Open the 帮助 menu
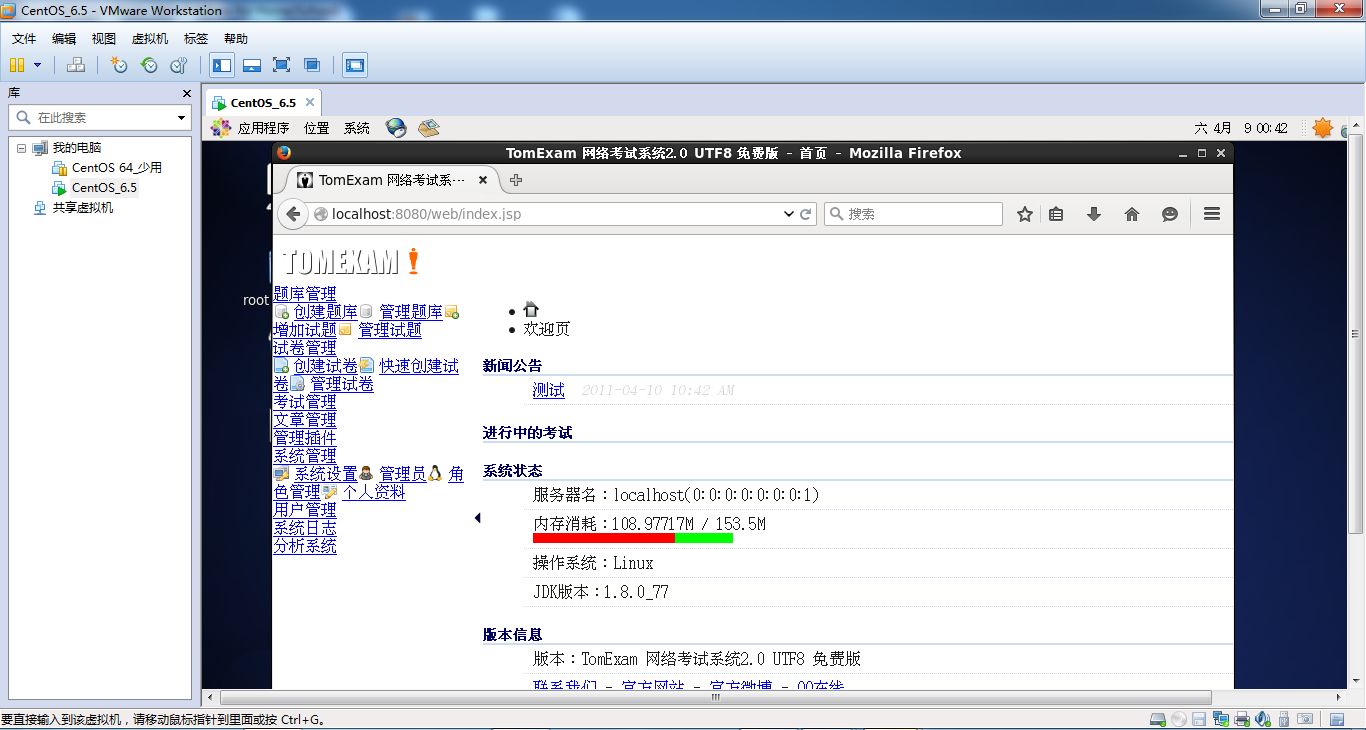This screenshot has width=1366, height=730. click(236, 39)
